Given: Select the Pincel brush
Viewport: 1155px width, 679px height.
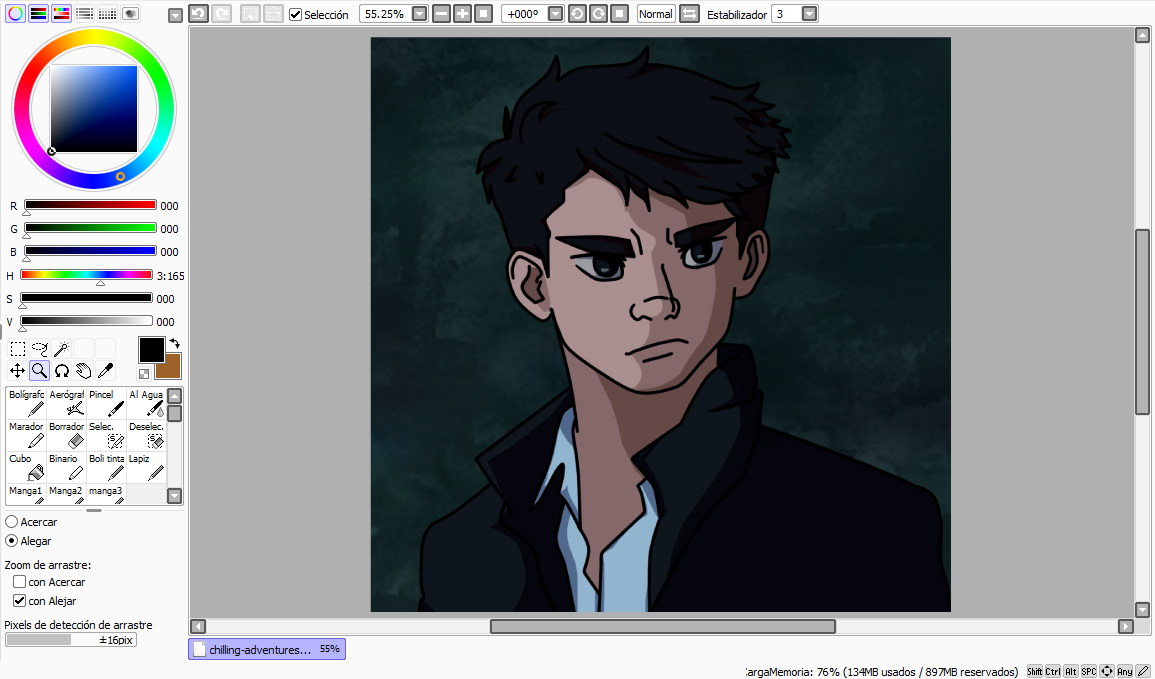Looking at the screenshot, I should point(106,403).
